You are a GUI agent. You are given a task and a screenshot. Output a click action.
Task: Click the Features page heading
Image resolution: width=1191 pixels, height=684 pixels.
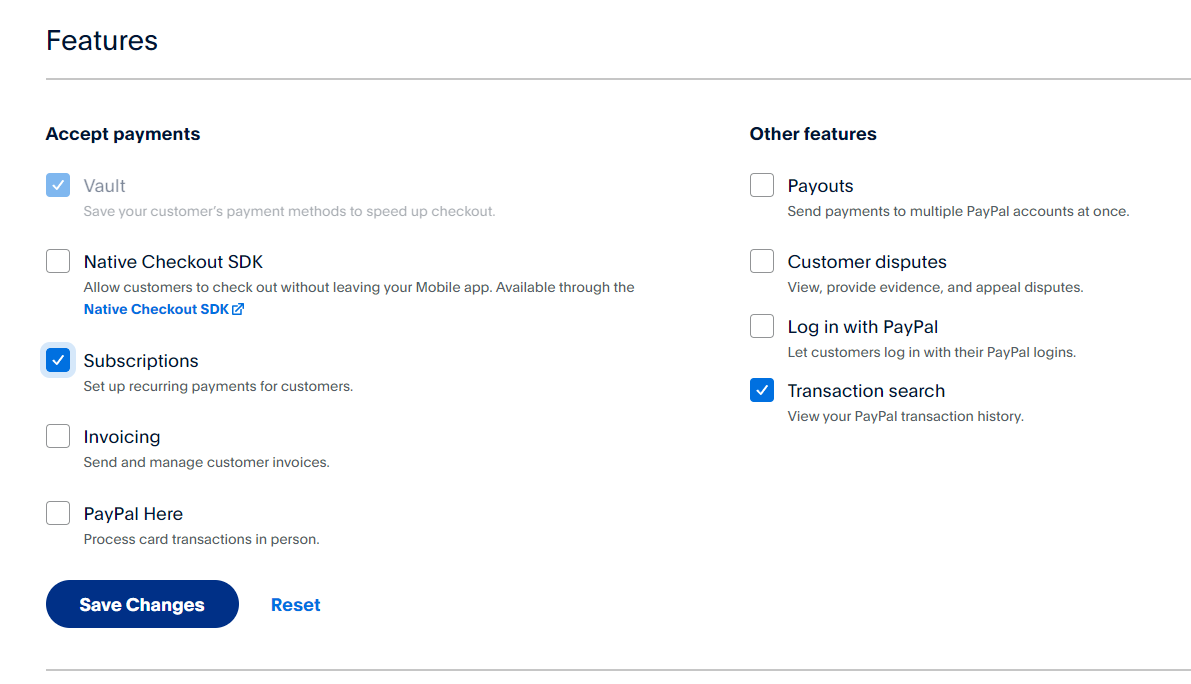pos(102,41)
